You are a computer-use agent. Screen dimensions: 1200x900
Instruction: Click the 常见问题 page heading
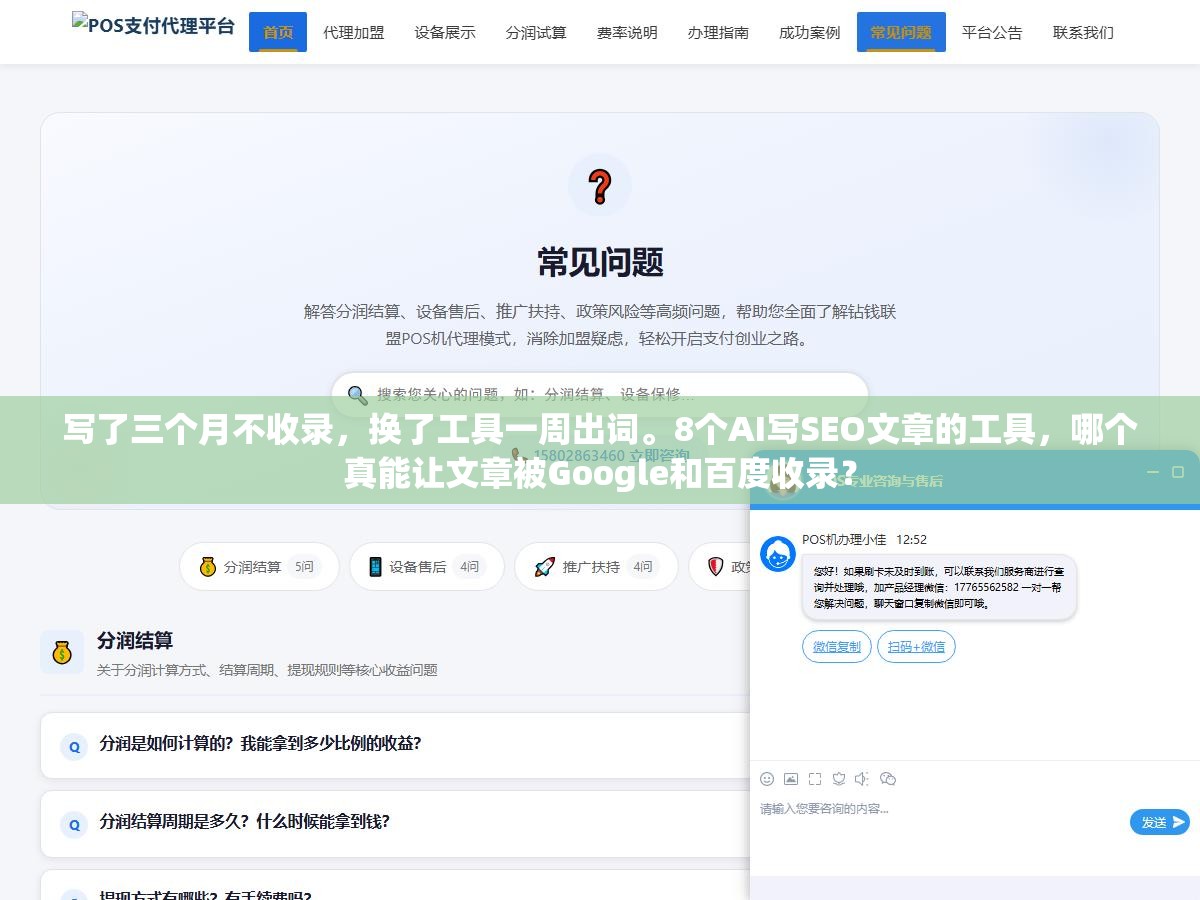point(600,262)
